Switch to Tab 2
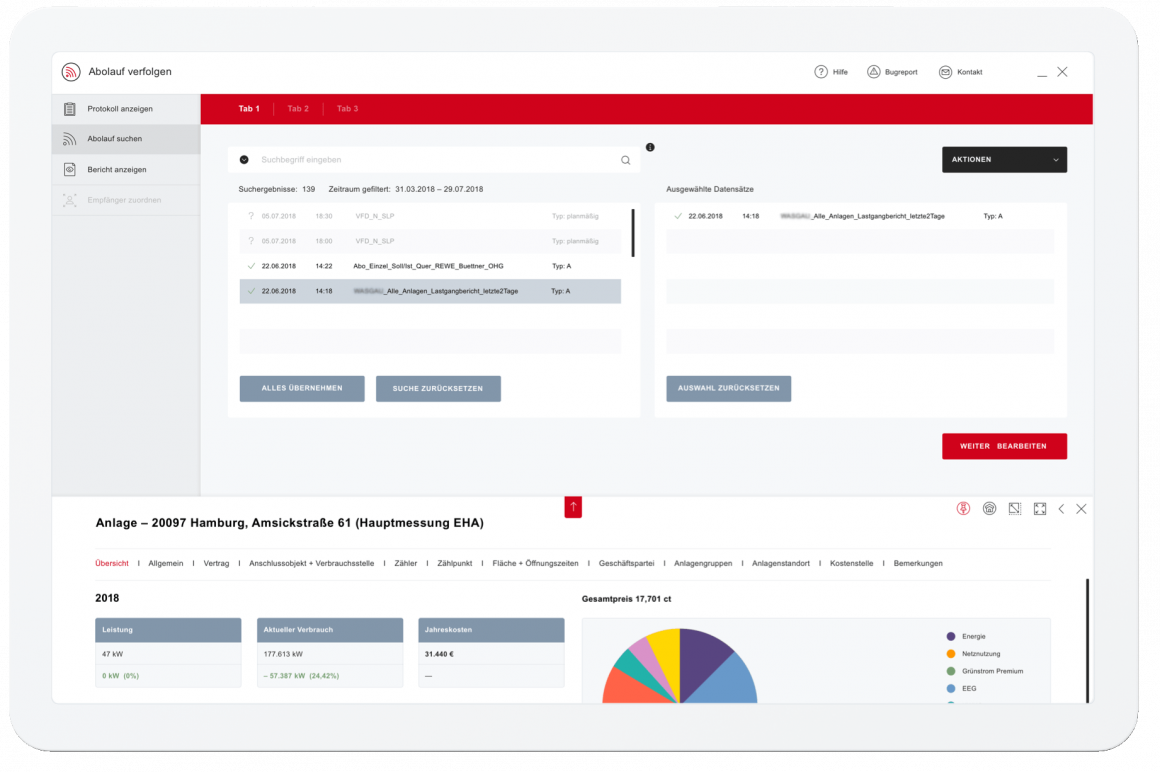The width and height of the screenshot is (1160, 772). point(298,109)
